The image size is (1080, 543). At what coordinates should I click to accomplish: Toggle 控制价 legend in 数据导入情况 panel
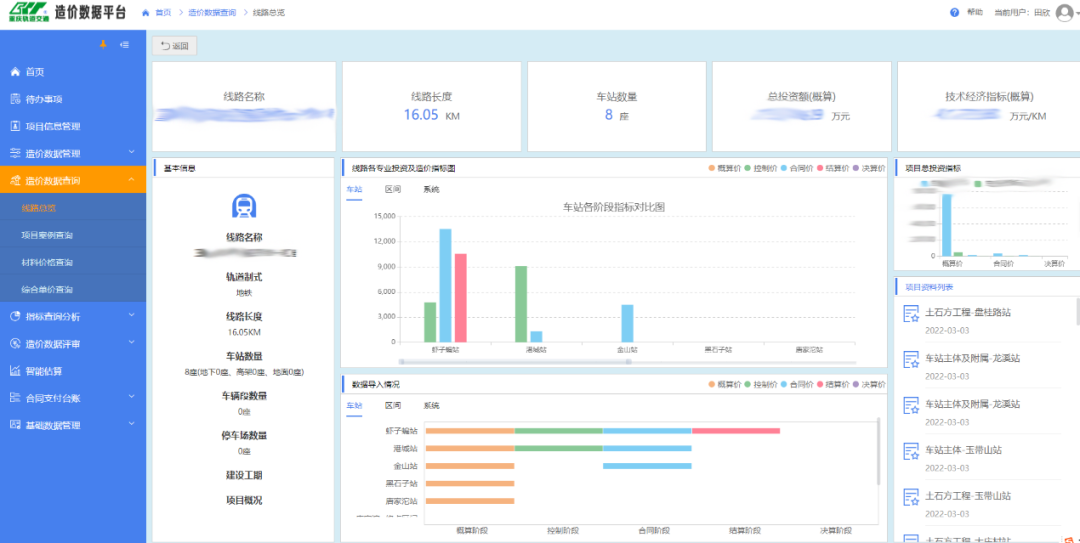click(x=760, y=384)
